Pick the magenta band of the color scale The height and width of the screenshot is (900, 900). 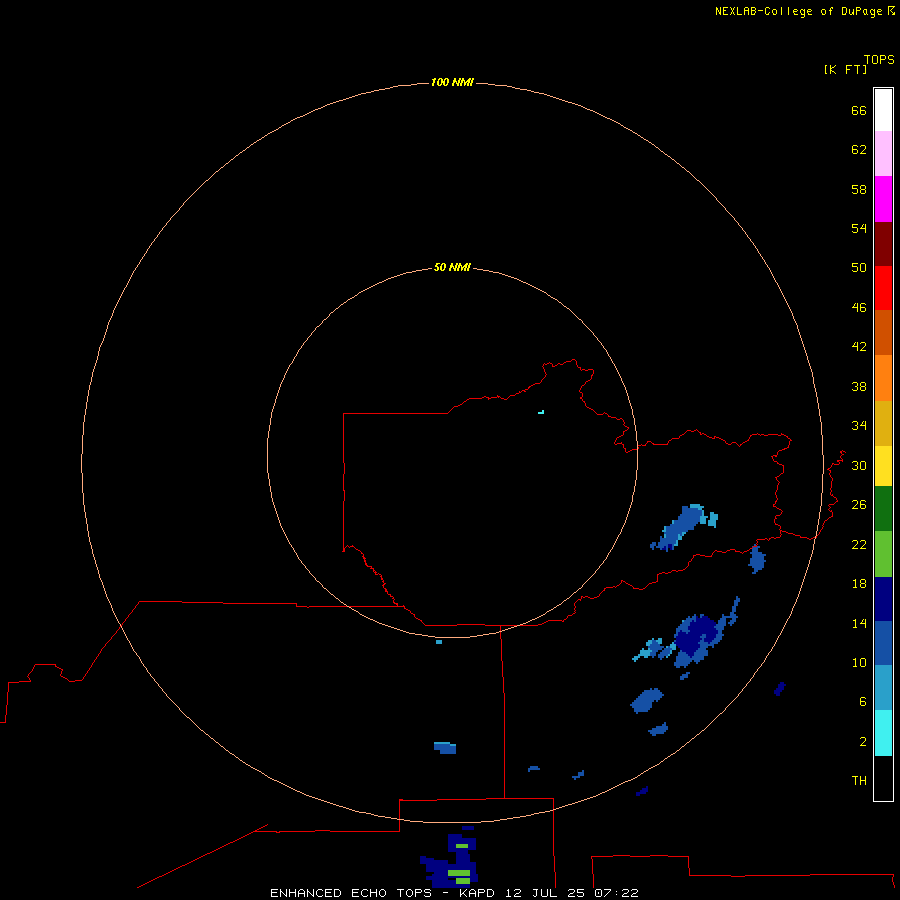(883, 199)
